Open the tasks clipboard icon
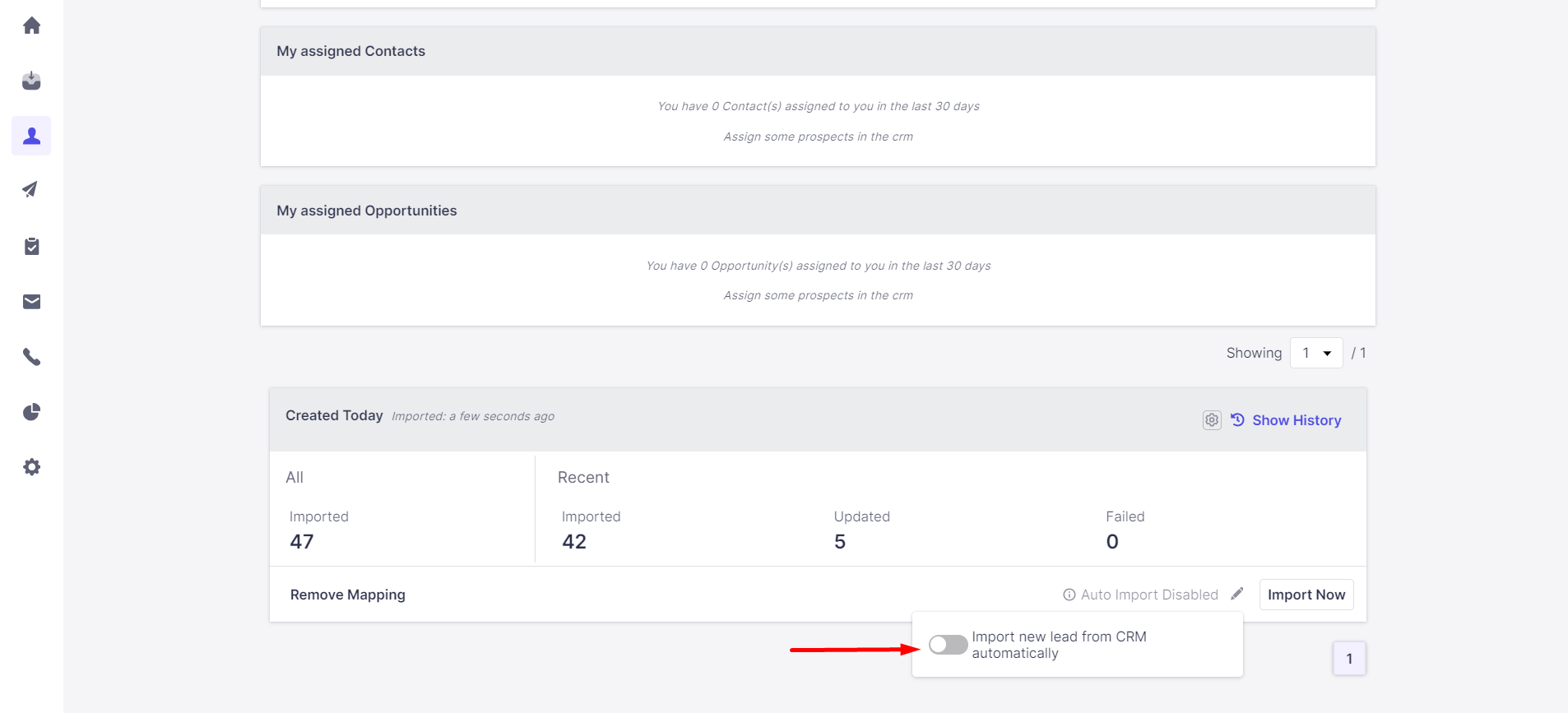The width and height of the screenshot is (1568, 713). point(31,246)
